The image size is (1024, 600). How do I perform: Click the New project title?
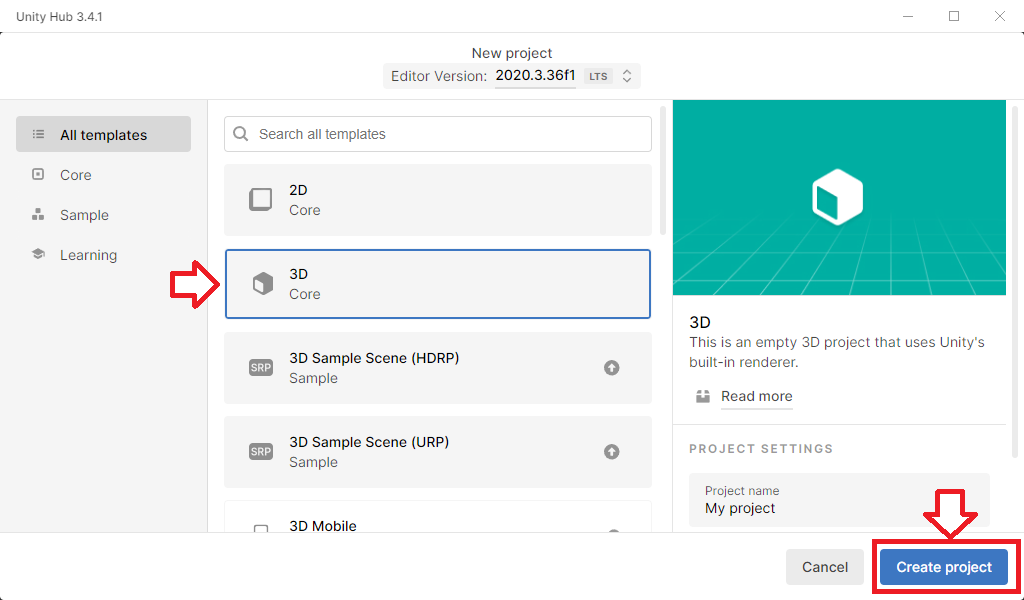pyautogui.click(x=511, y=53)
